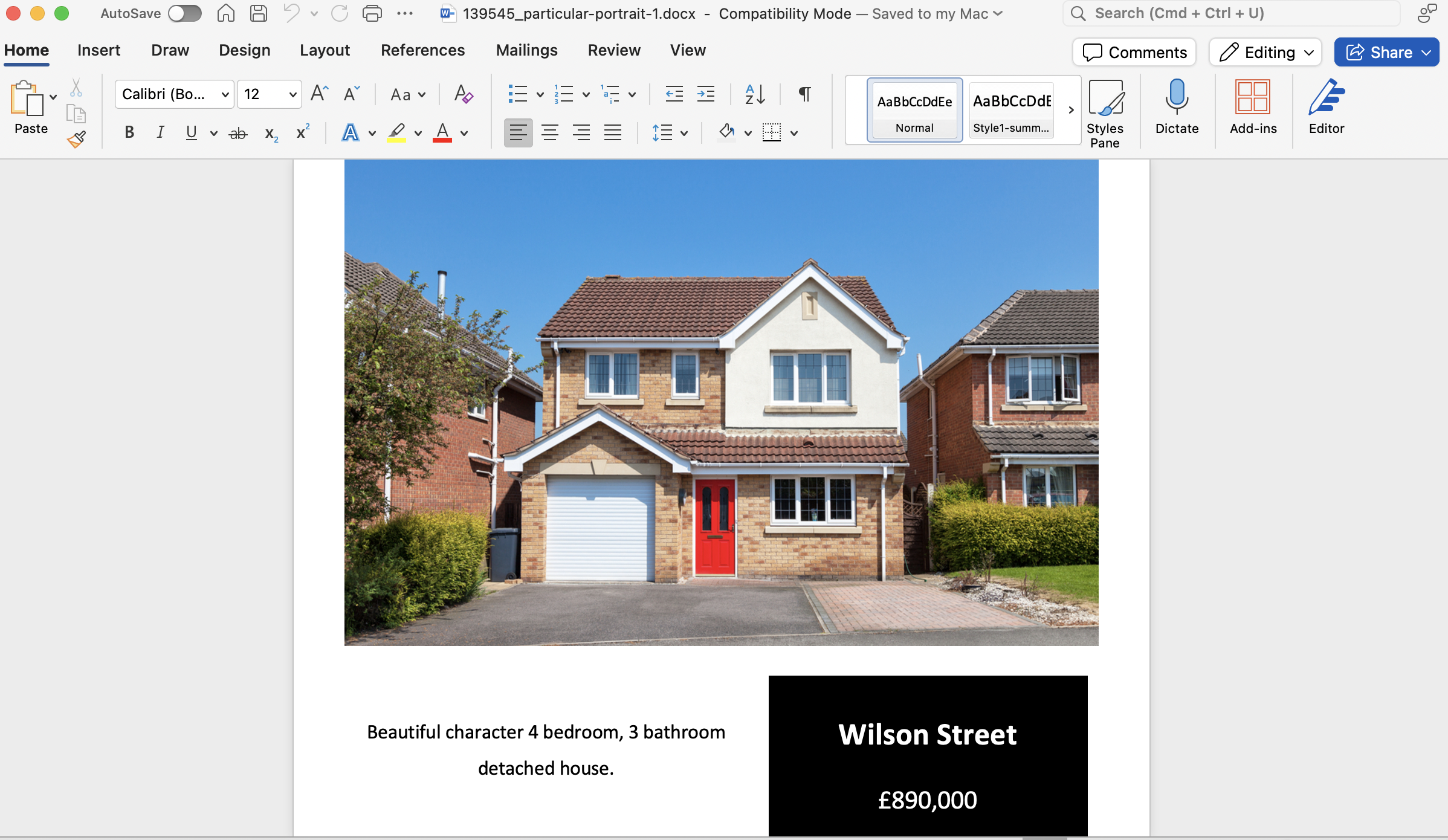
Task: Click the Clear Formatting icon
Action: point(463,94)
